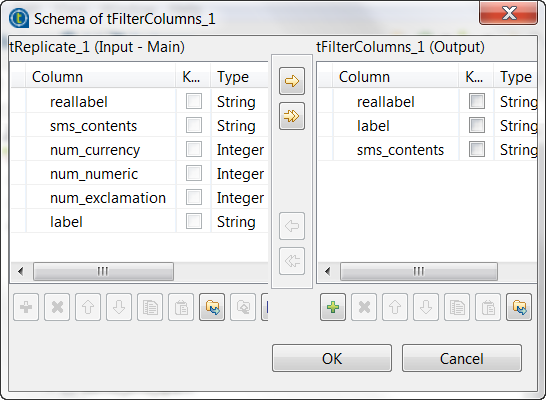This screenshot has width=546, height=400.
Task: Click the String type of input label
Action: (236, 222)
